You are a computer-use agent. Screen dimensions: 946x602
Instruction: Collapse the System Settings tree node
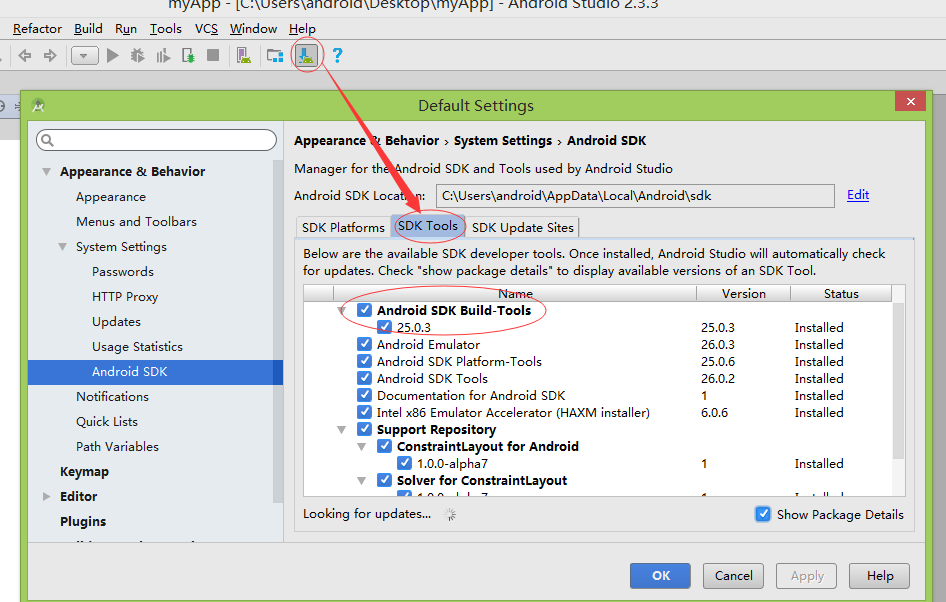62,247
